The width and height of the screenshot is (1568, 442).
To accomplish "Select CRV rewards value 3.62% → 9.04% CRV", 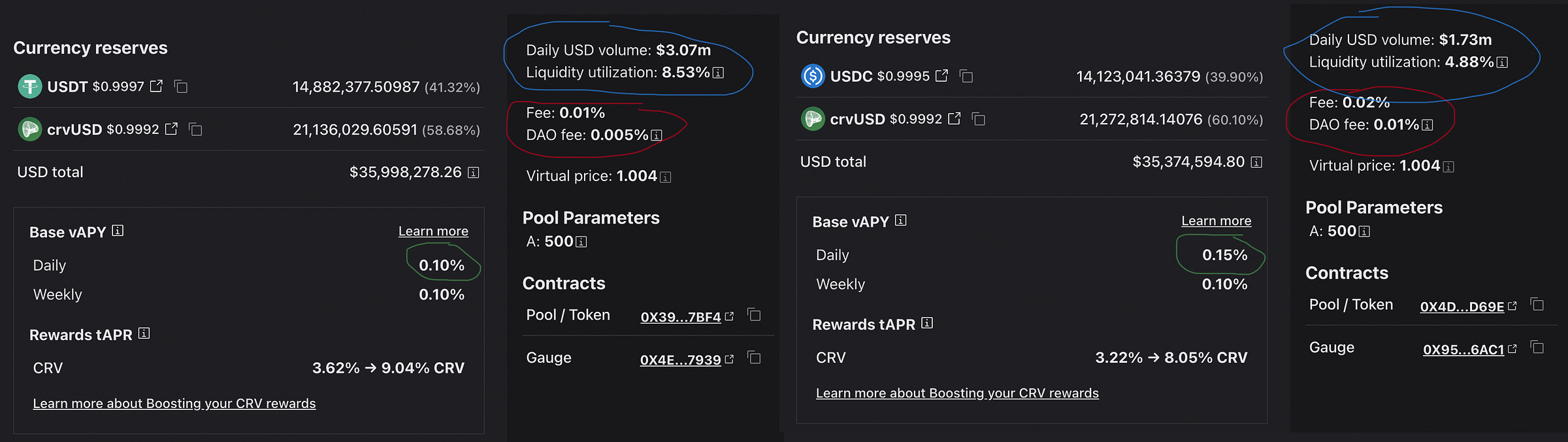I will tap(388, 367).
